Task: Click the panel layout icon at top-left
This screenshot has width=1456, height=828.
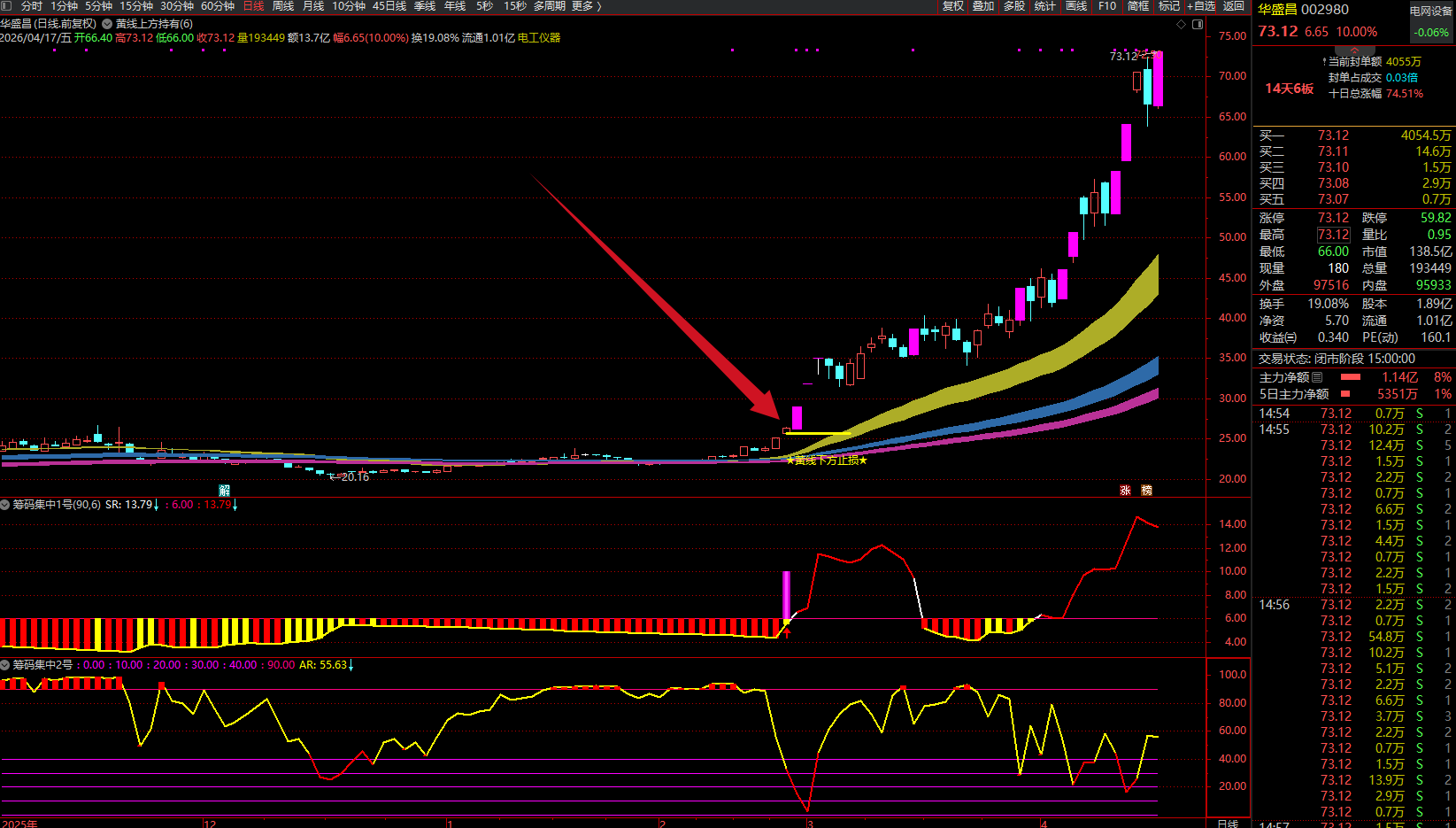Action: point(7,6)
